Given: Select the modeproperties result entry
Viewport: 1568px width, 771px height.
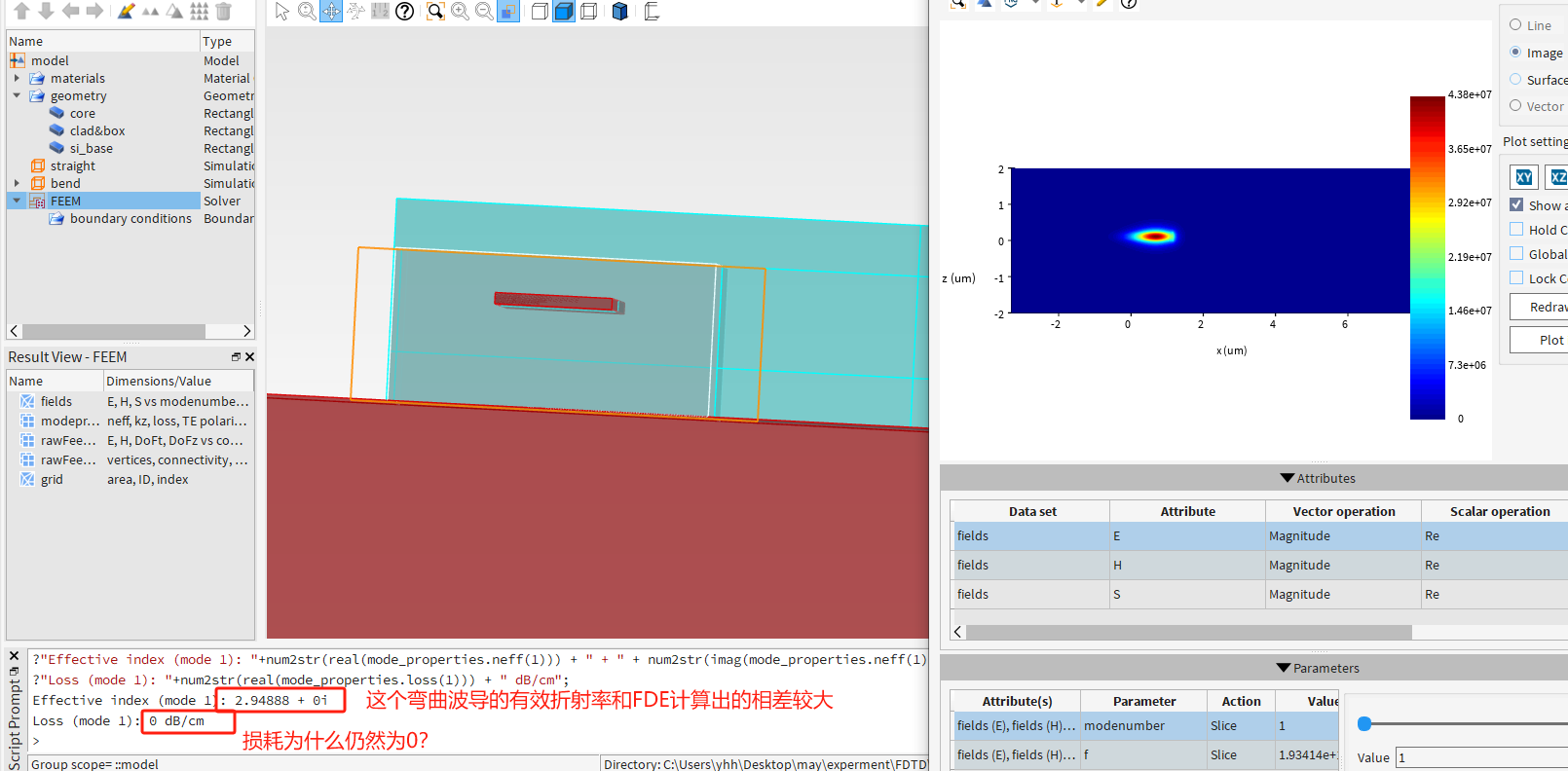Looking at the screenshot, I should pos(69,421).
